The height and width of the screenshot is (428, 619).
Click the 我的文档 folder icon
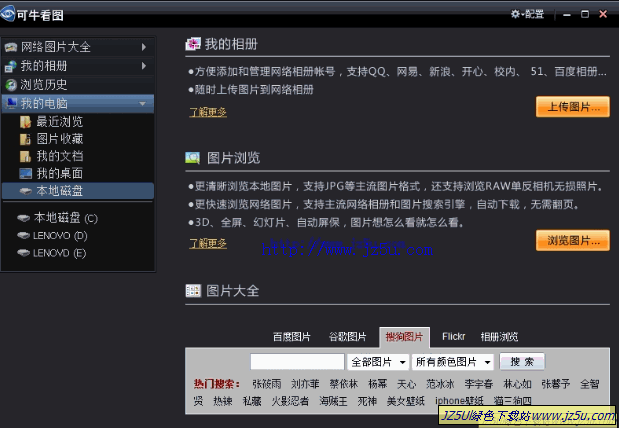click(27, 156)
